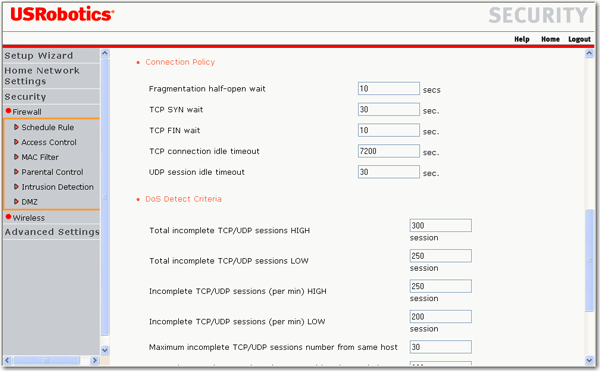This screenshot has width=600, height=371.
Task: Open the Firewall menu entry
Action: pyautogui.click(x=27, y=112)
